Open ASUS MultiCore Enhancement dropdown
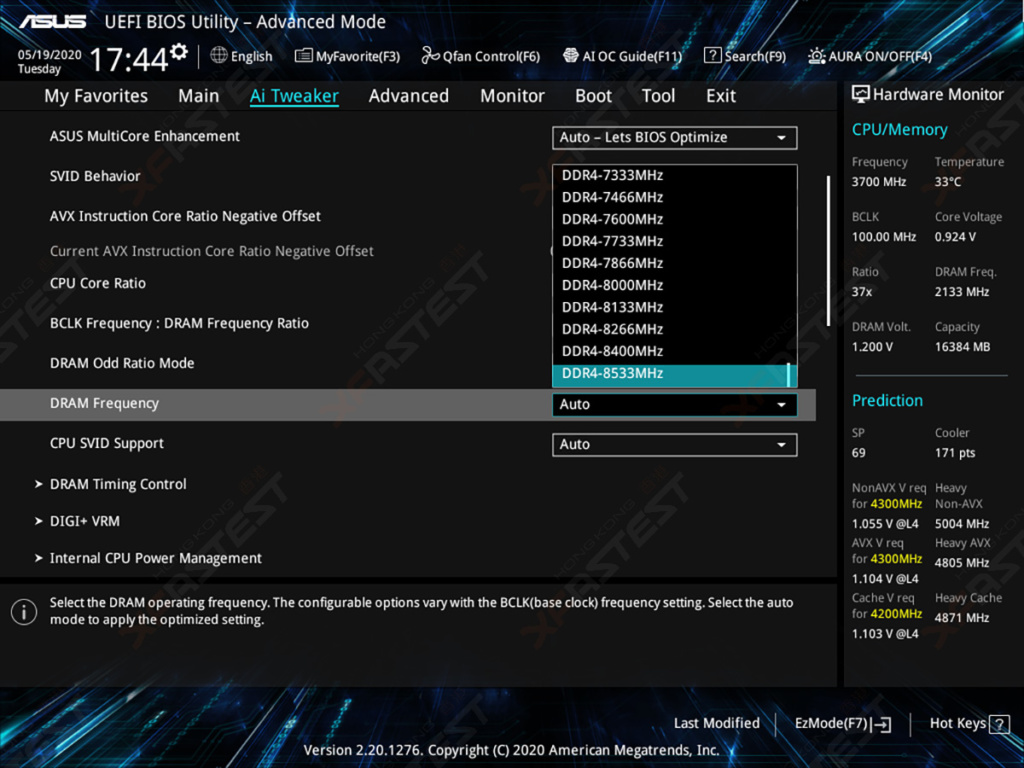Screen dimensions: 1024x768 (675, 138)
